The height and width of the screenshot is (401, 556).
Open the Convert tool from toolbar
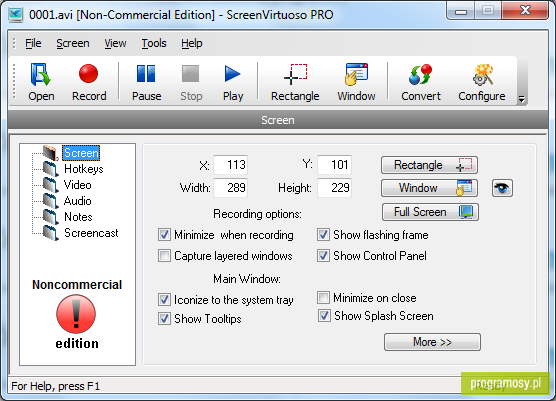click(x=421, y=82)
